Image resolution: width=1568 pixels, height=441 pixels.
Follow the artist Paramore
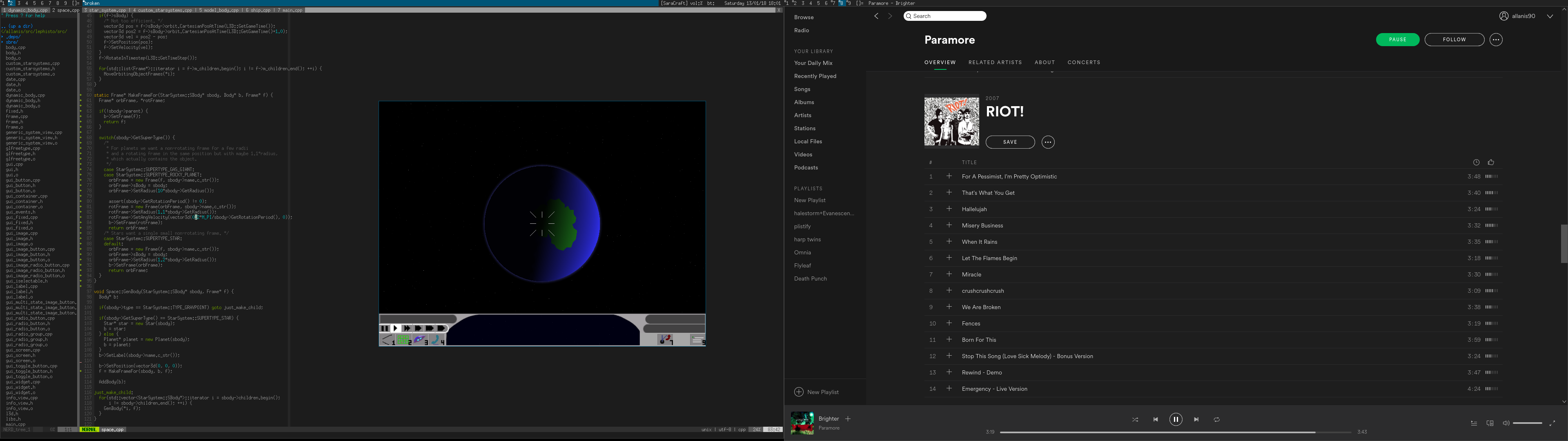point(1454,40)
